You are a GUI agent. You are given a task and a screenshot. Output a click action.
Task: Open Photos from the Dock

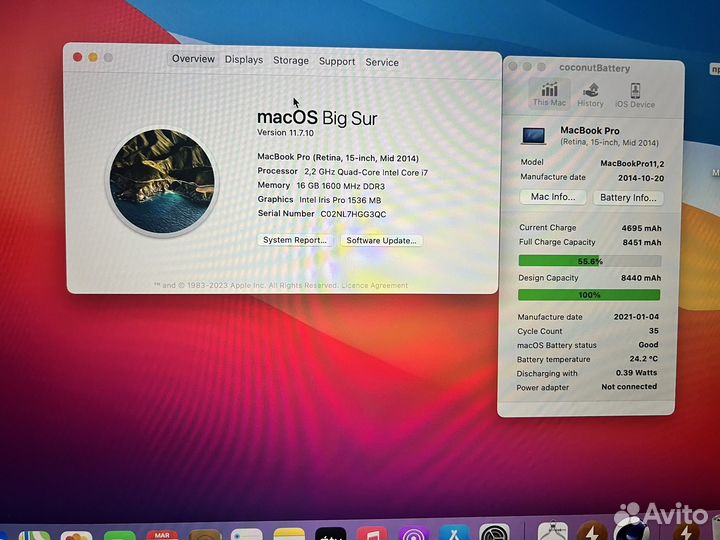[76, 535]
